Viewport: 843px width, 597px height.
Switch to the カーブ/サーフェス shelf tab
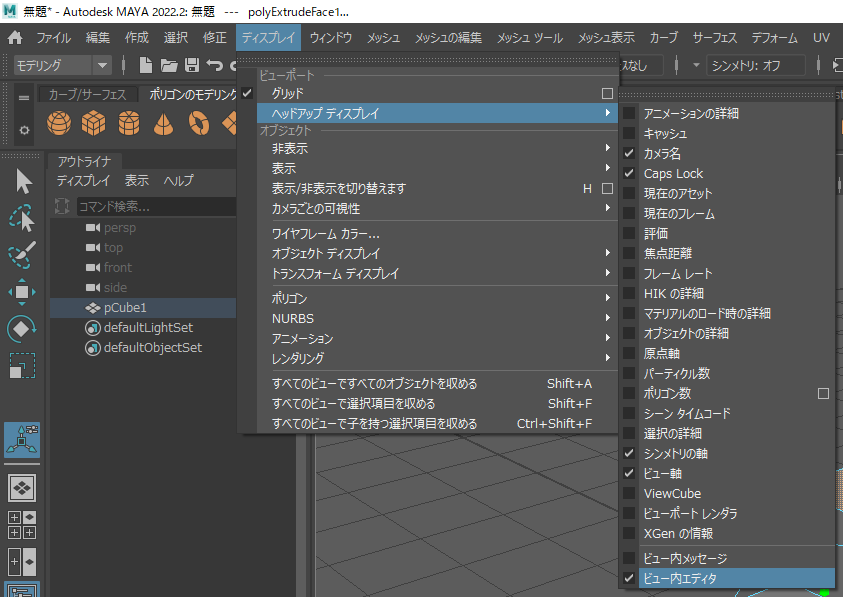pos(88,95)
